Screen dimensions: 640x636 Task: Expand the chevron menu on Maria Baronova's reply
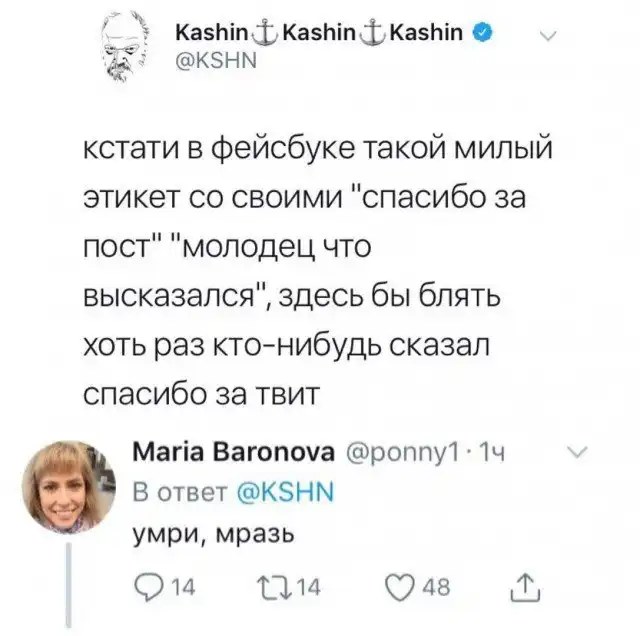point(577,455)
